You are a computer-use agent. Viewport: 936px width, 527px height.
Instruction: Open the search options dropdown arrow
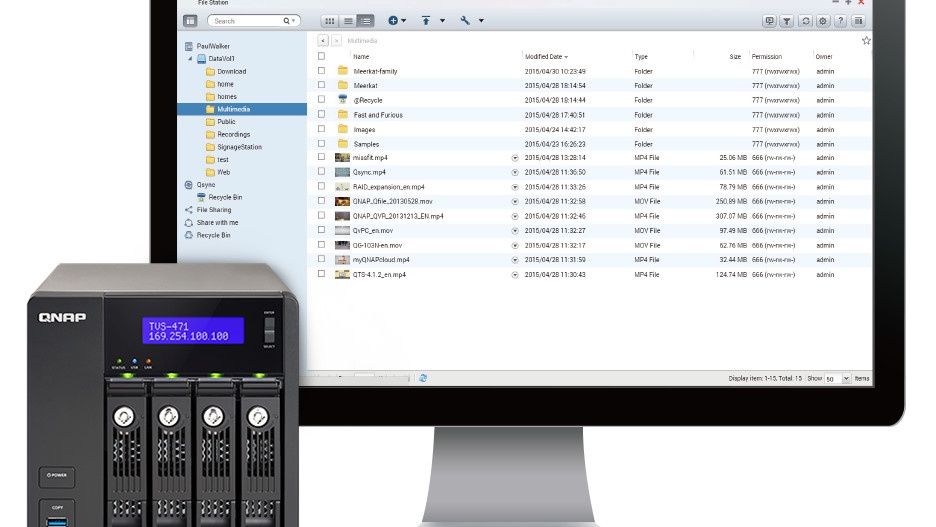[x=294, y=21]
